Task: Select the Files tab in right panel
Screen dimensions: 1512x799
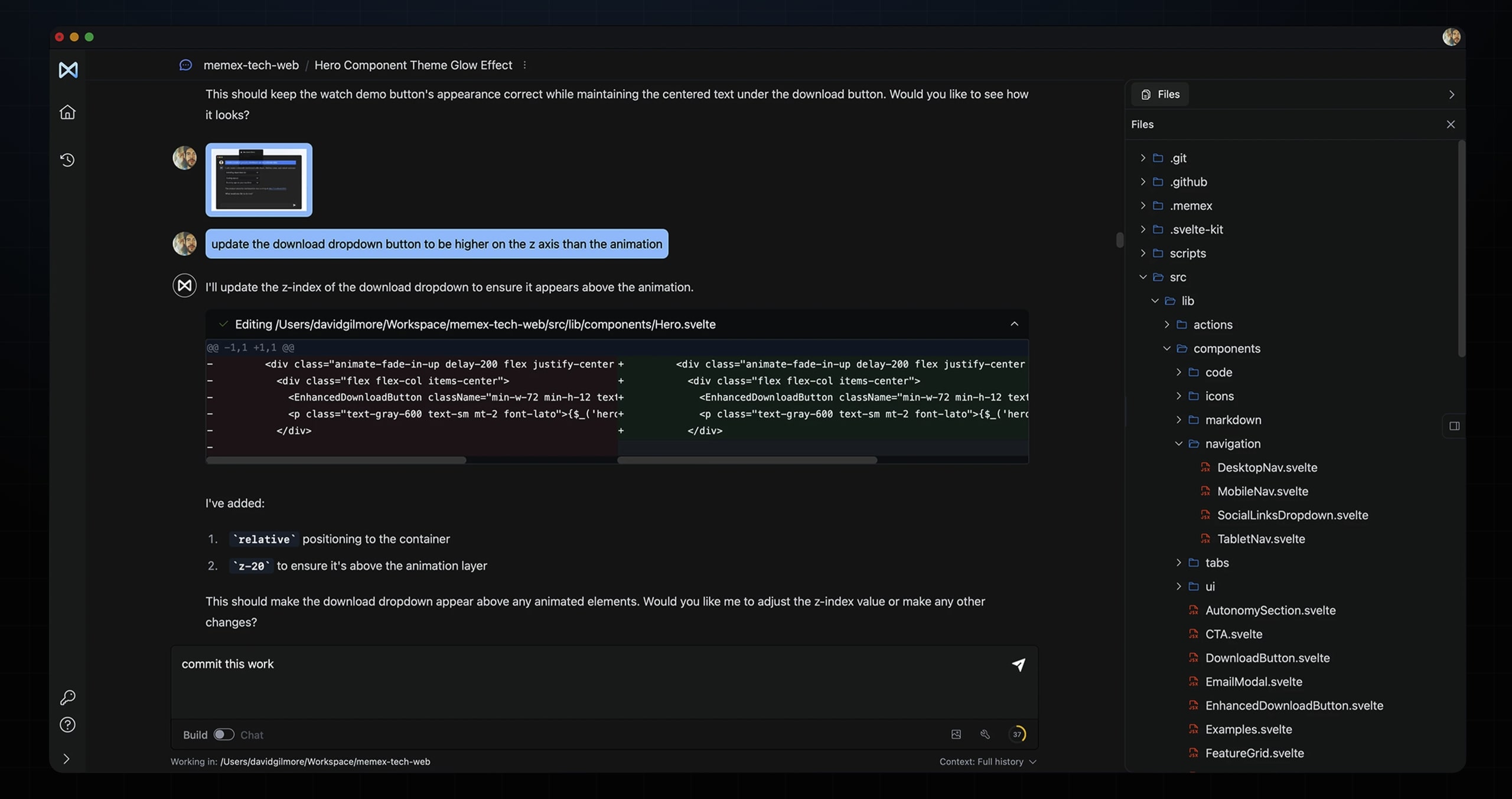Action: 1160,95
